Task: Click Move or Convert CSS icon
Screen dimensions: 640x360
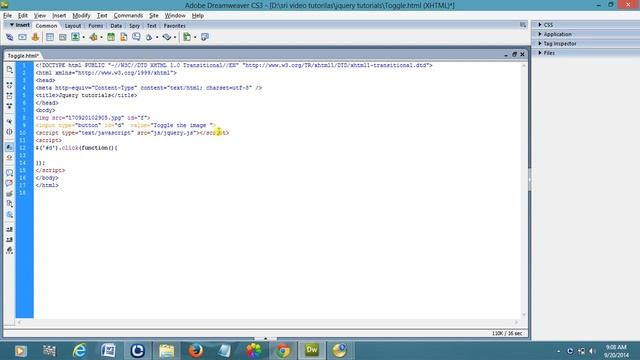Action: click(9, 214)
